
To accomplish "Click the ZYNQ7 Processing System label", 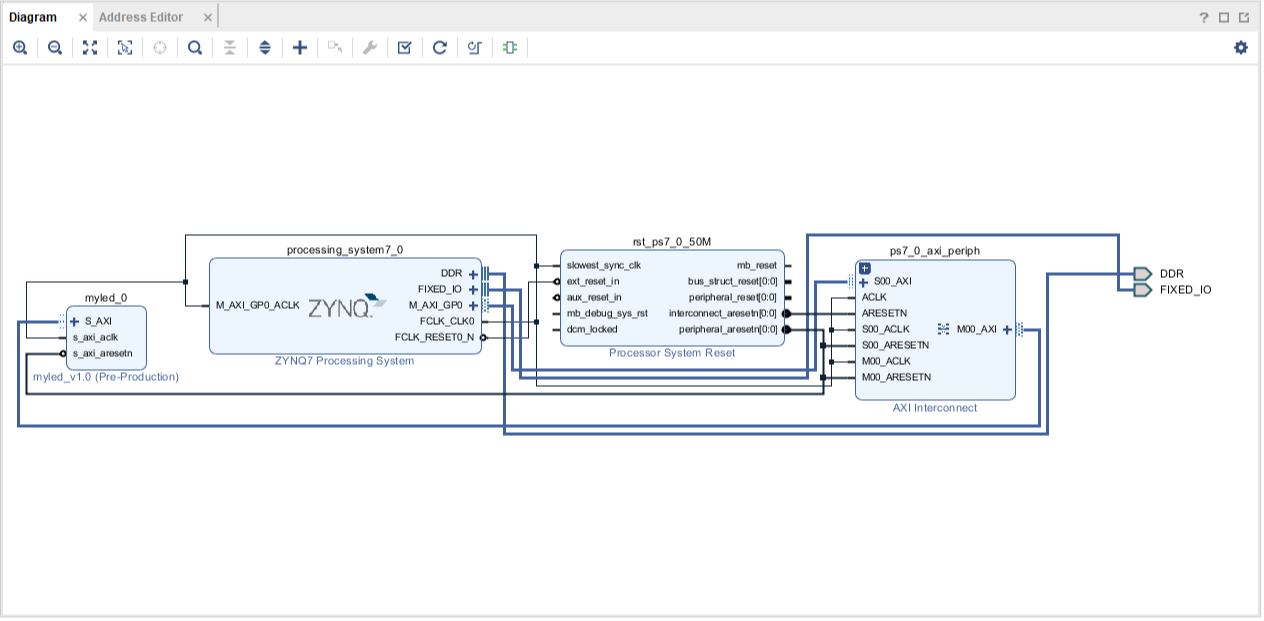I will [x=344, y=361].
